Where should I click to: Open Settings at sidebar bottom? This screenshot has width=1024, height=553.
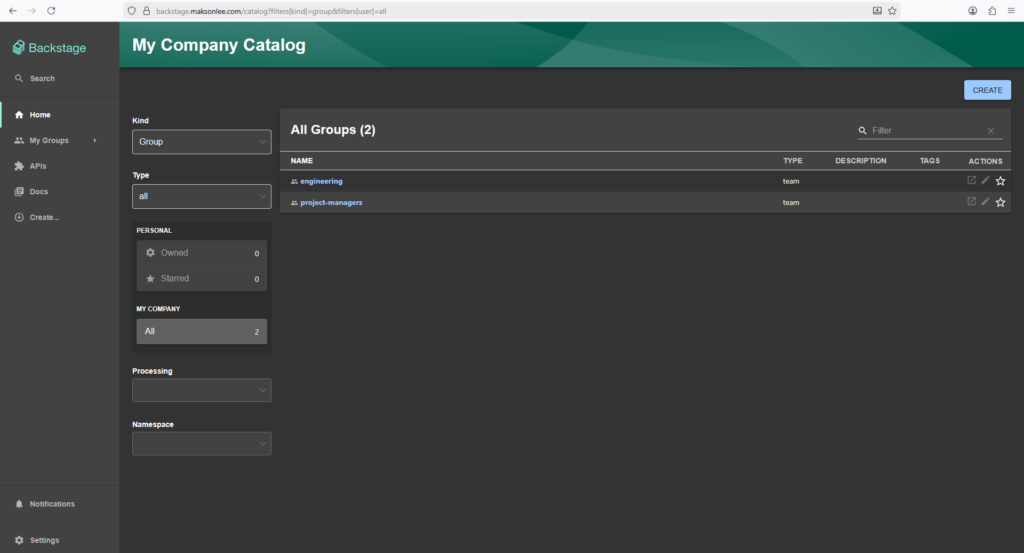44,540
